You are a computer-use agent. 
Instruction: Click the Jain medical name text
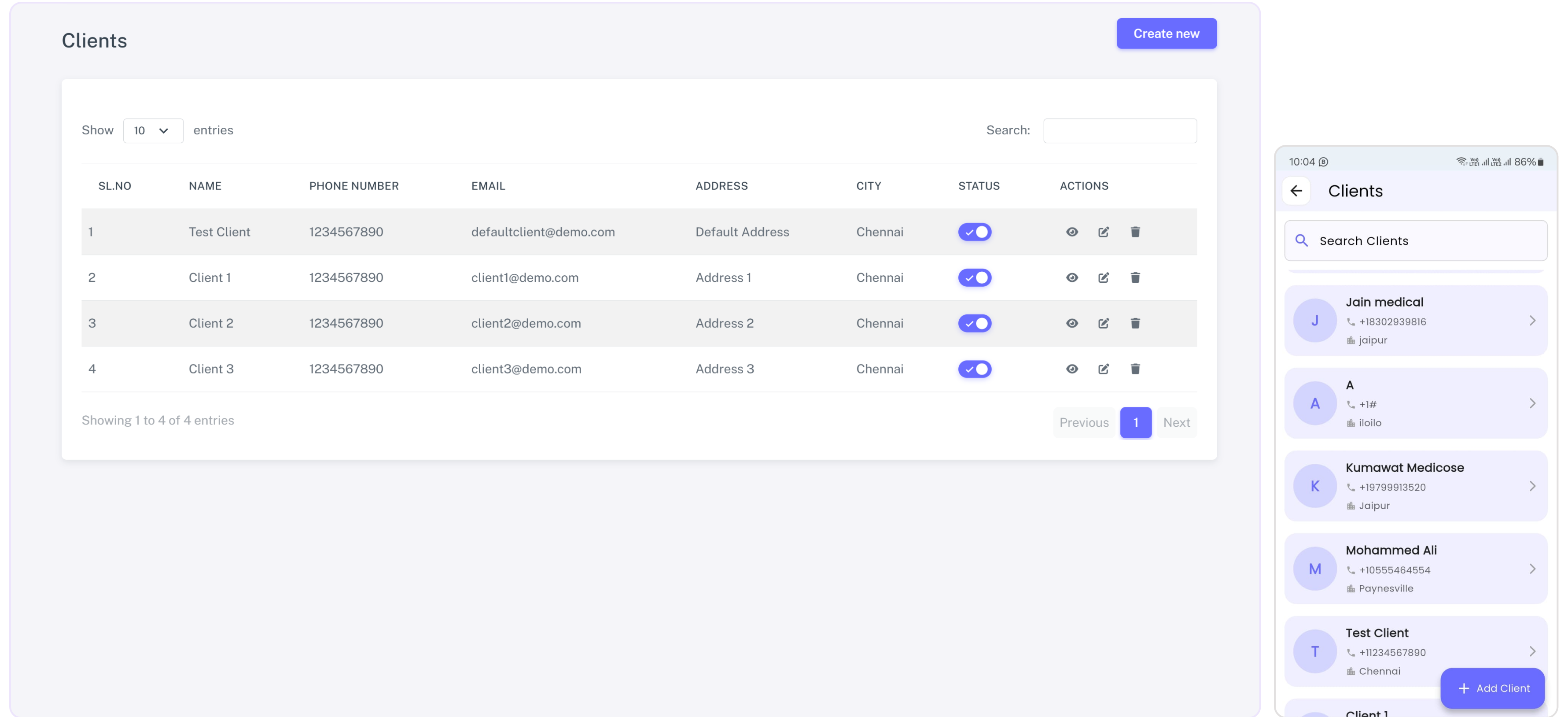[x=1384, y=302]
